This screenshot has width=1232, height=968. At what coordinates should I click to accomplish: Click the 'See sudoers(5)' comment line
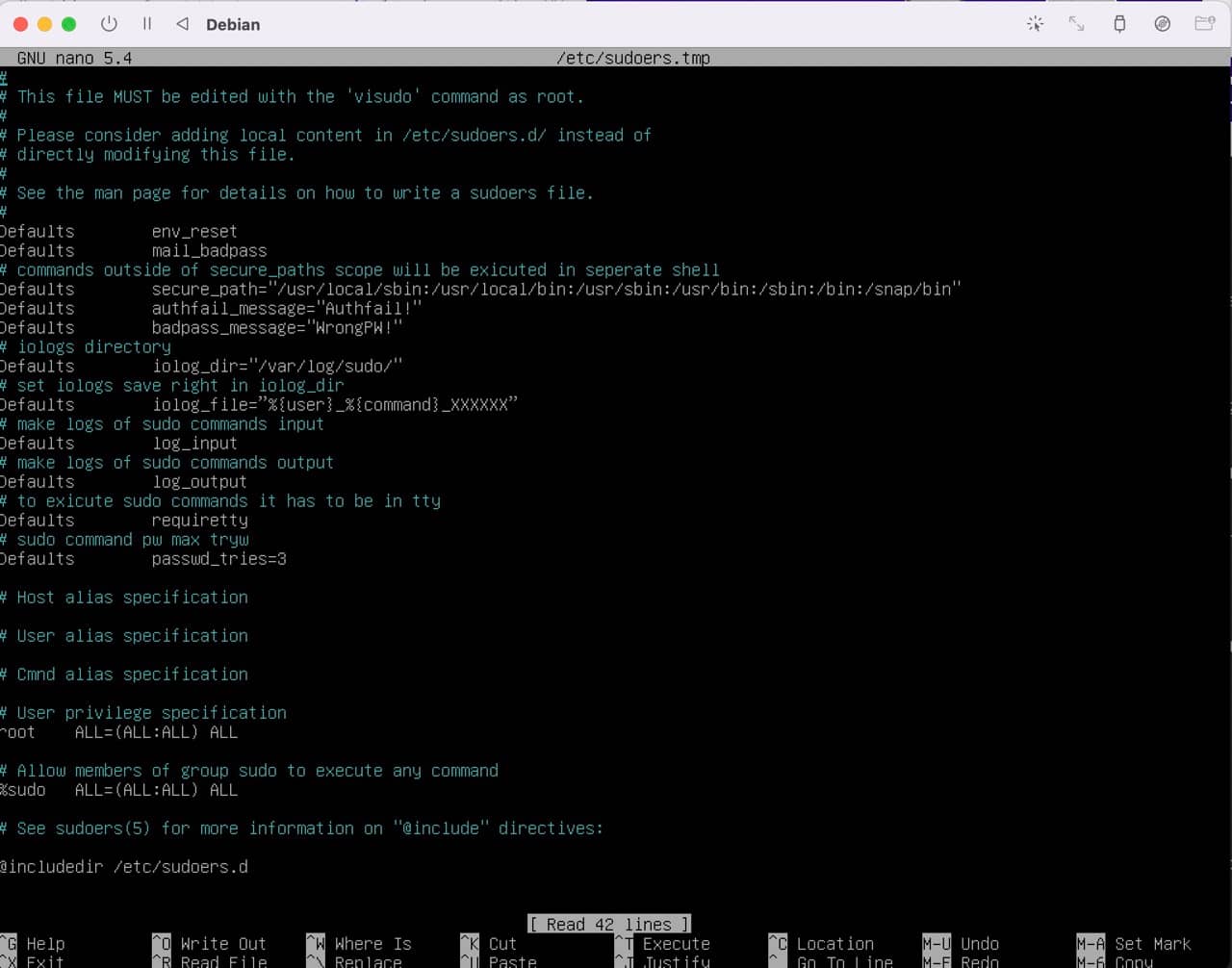(x=301, y=828)
